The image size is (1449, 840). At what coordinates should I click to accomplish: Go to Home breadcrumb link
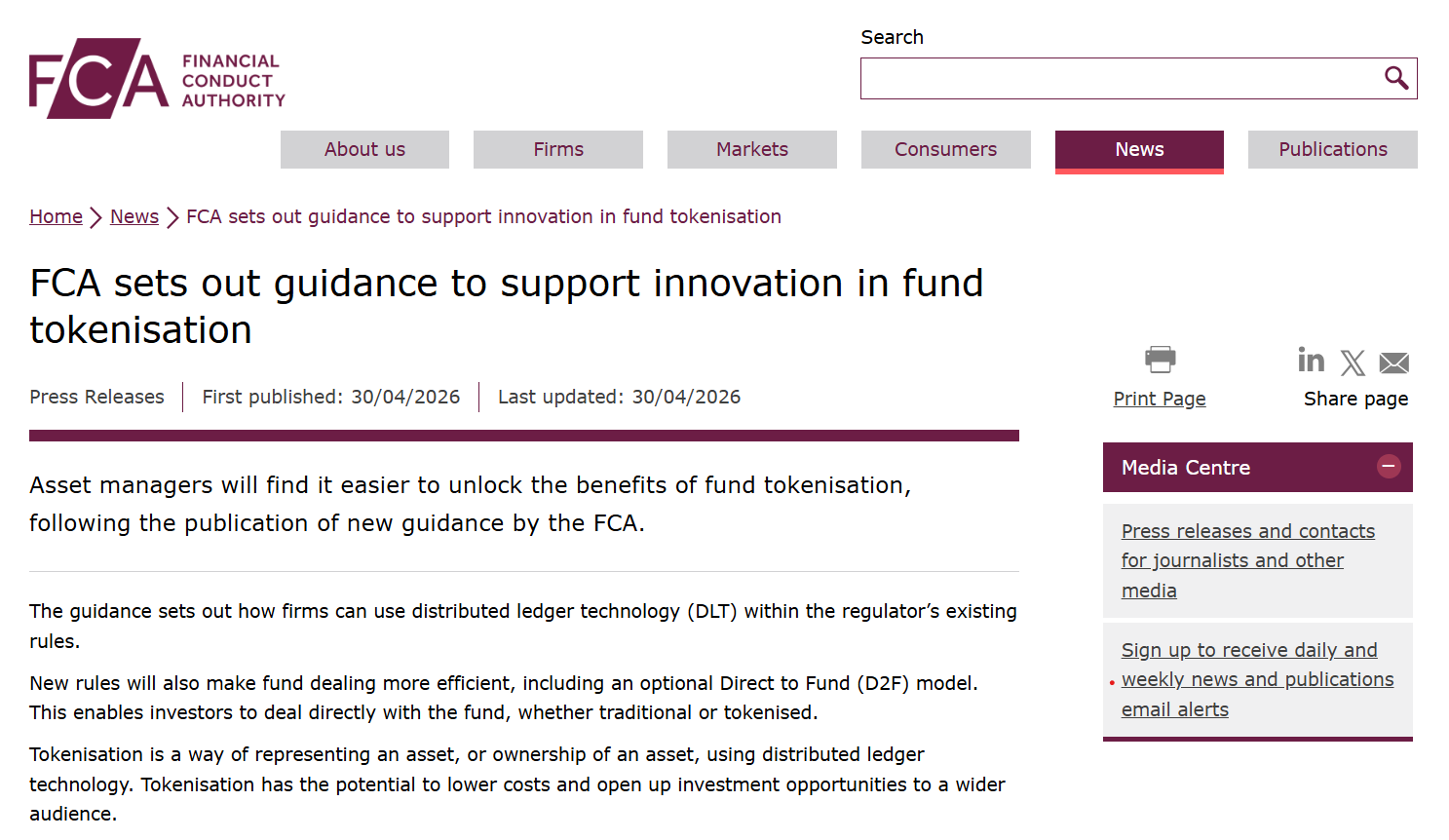pos(56,216)
